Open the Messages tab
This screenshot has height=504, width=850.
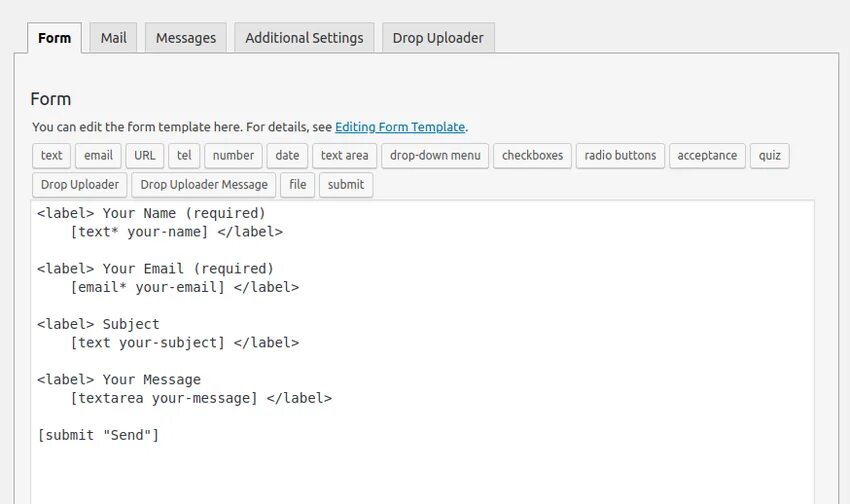tap(186, 38)
